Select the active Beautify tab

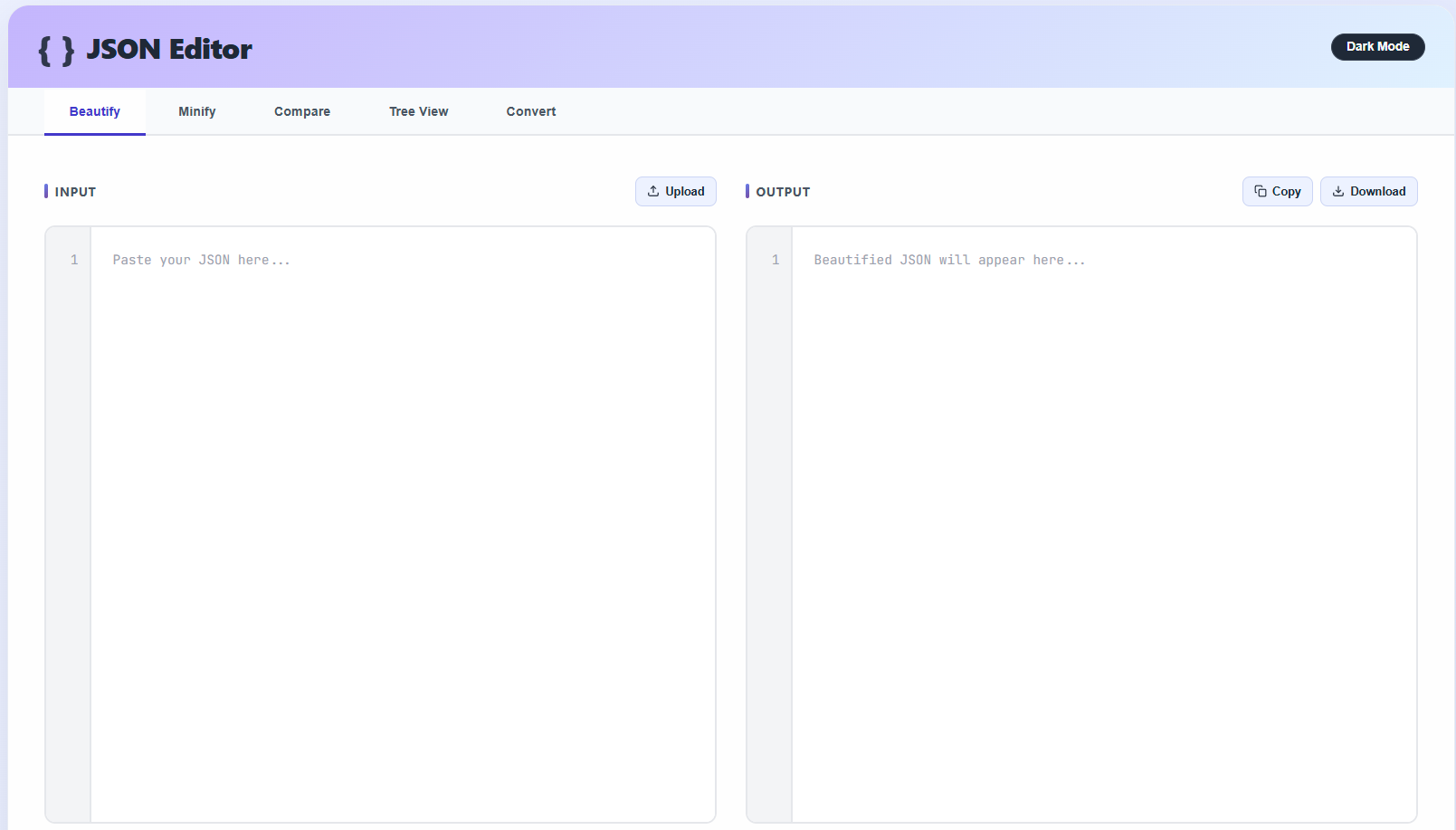(x=95, y=110)
